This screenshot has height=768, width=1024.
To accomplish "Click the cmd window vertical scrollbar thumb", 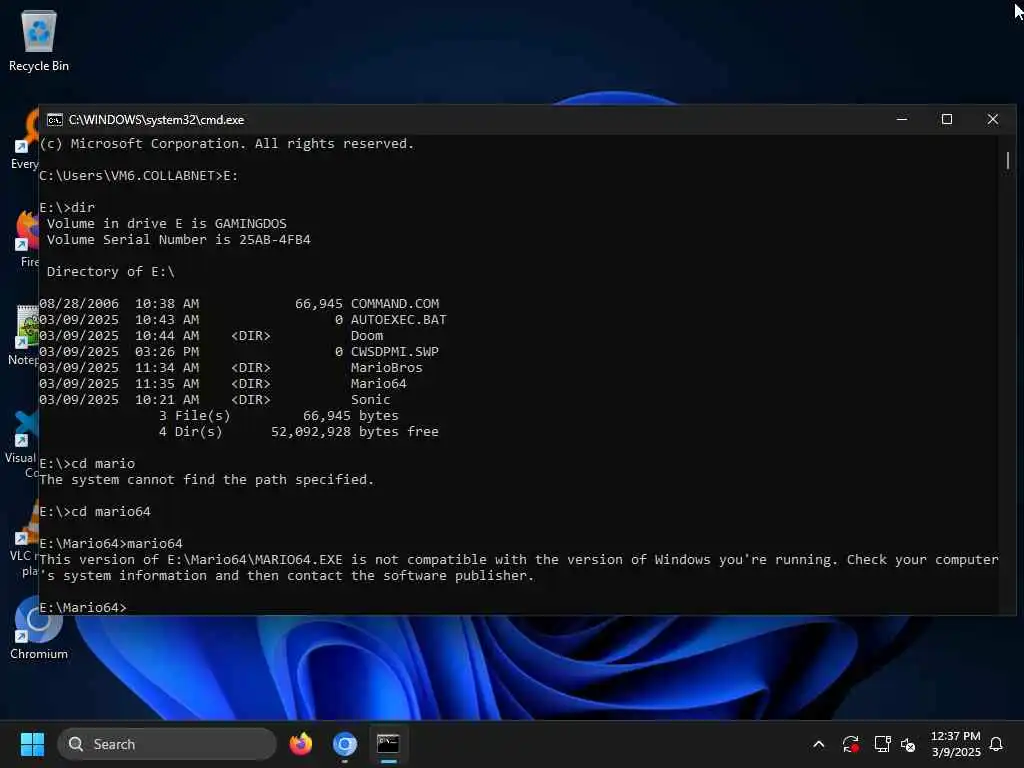I will click(x=1008, y=160).
